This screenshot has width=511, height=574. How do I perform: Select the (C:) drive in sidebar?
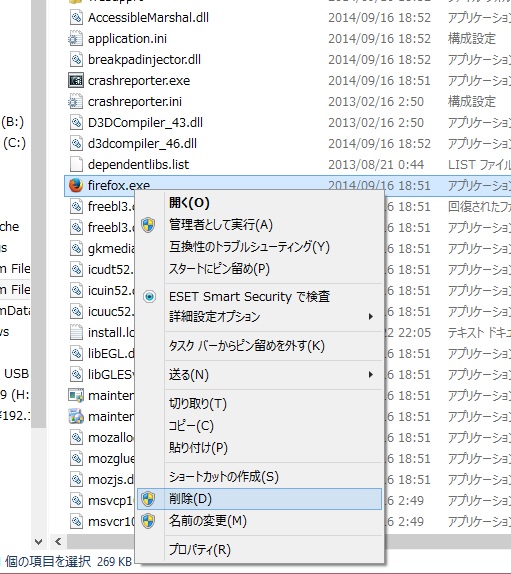coord(14,143)
